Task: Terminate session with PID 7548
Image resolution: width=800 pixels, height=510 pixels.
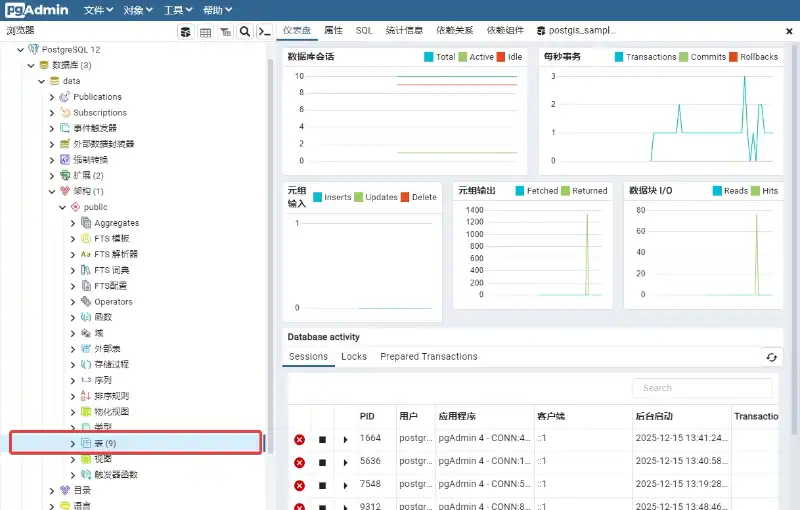Action: (299, 486)
